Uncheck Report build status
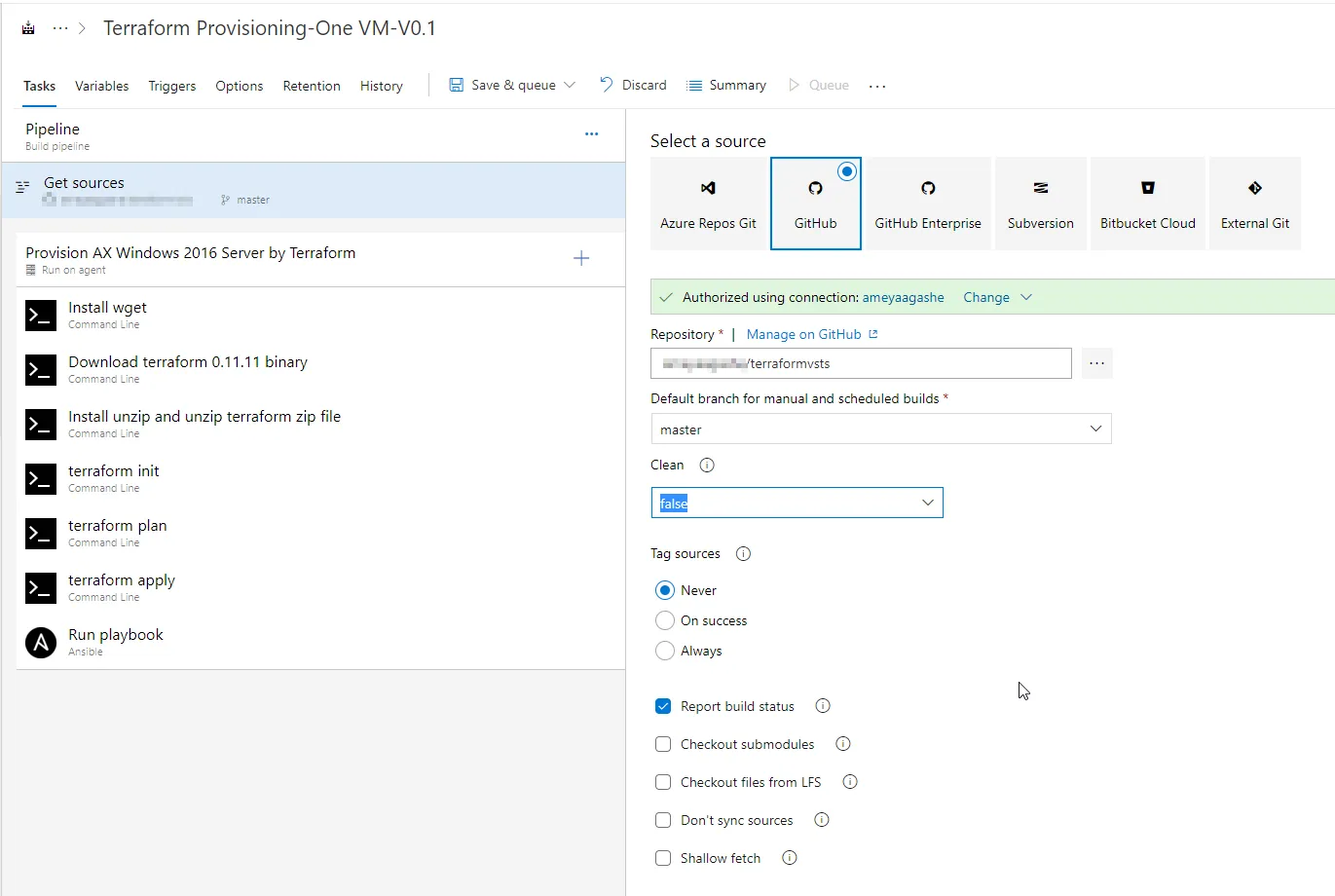Screen dimensions: 1335x896 663,706
